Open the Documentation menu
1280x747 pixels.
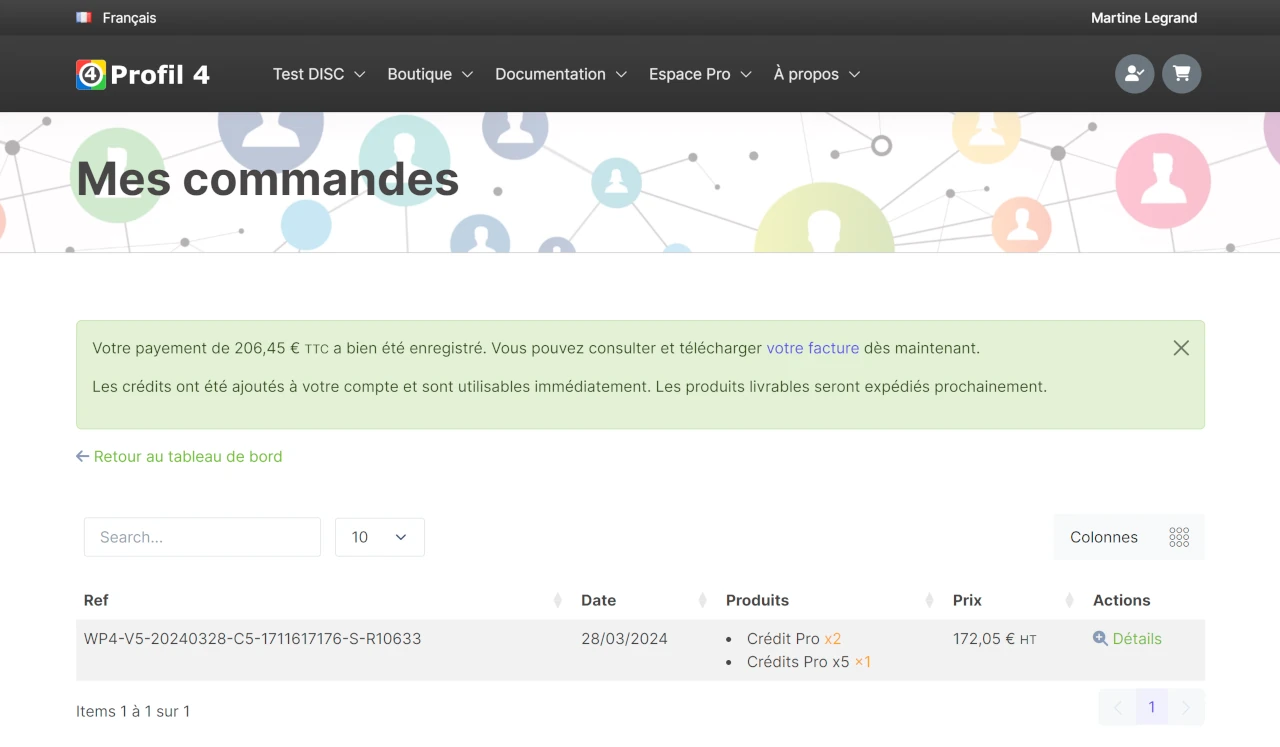561,74
